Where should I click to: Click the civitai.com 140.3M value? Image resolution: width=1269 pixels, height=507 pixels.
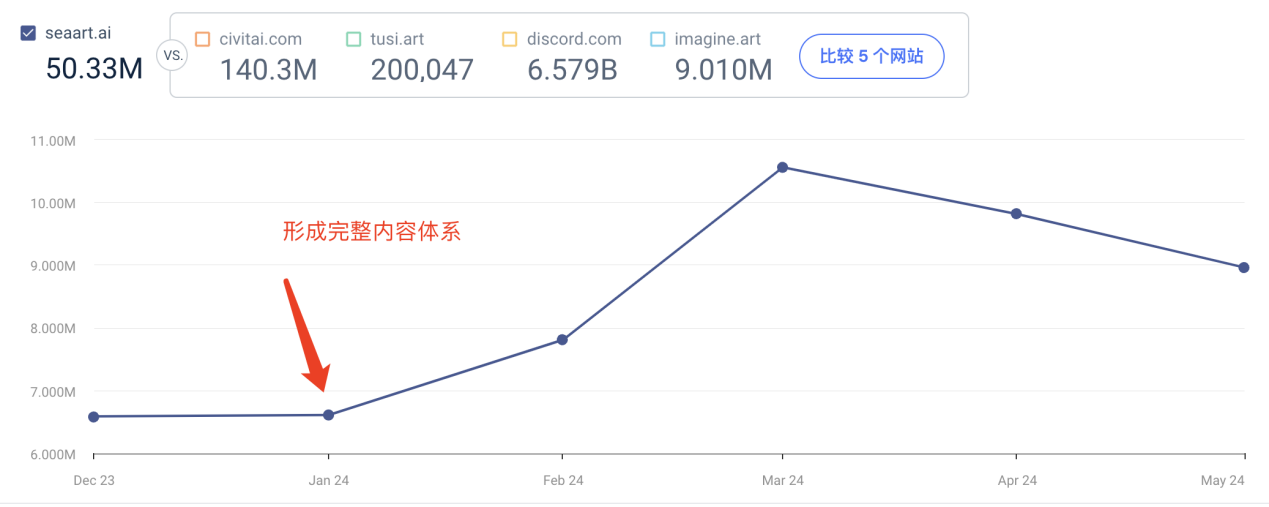[268, 69]
